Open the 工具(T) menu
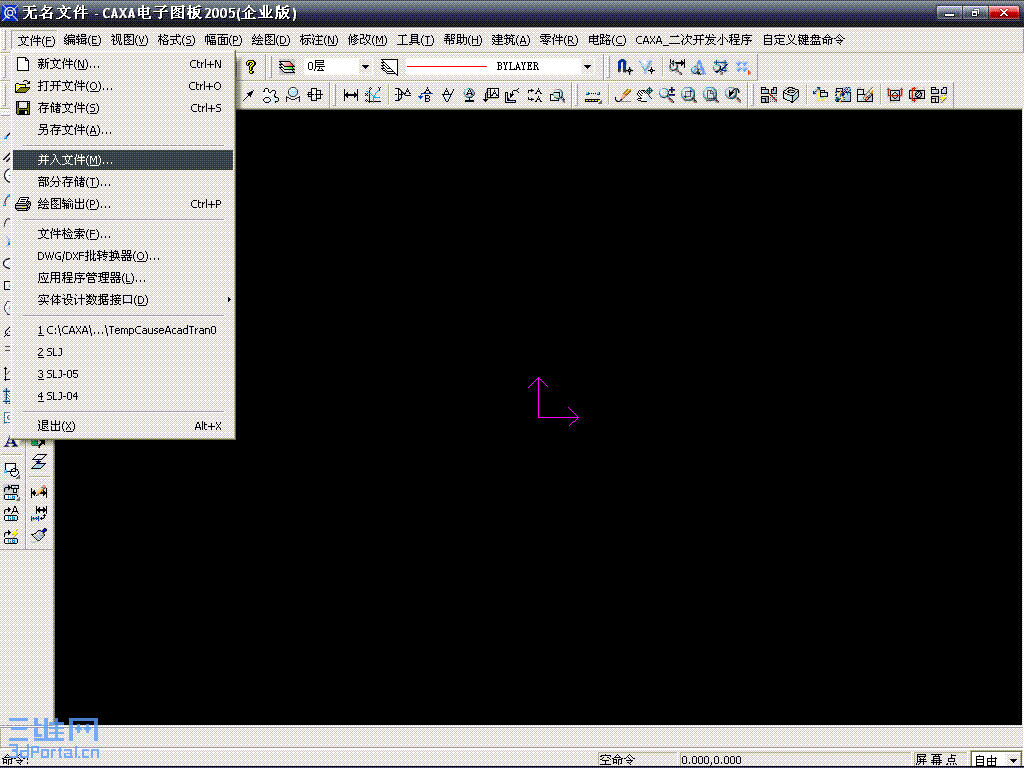The height and width of the screenshot is (768, 1024). tap(415, 40)
